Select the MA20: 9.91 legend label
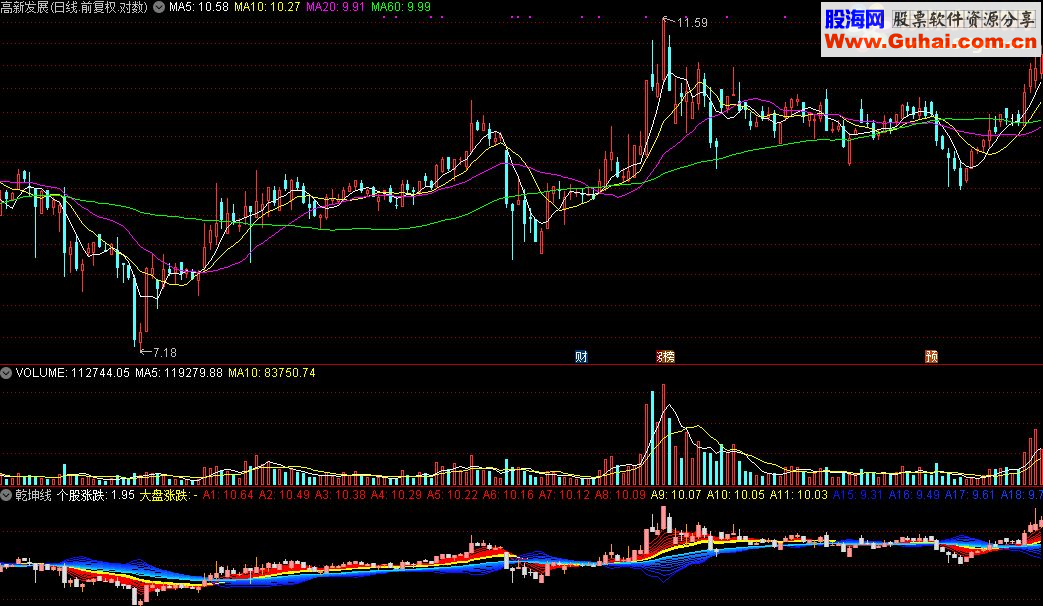 coord(335,7)
